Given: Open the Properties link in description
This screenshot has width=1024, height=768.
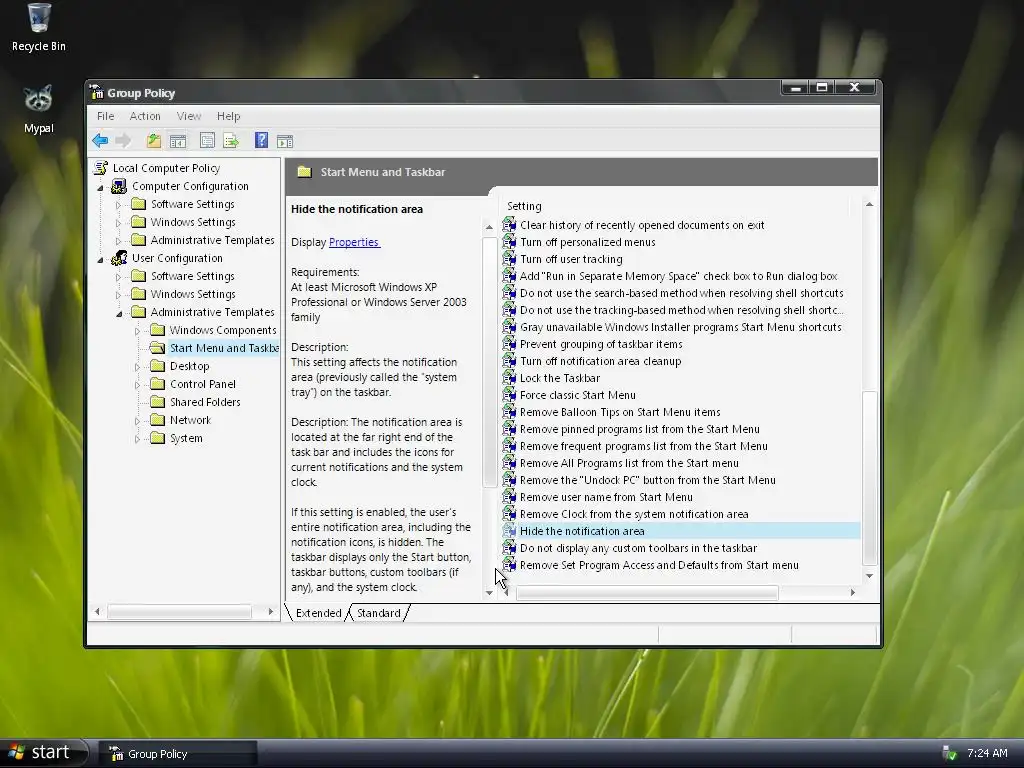Looking at the screenshot, I should 354,242.
